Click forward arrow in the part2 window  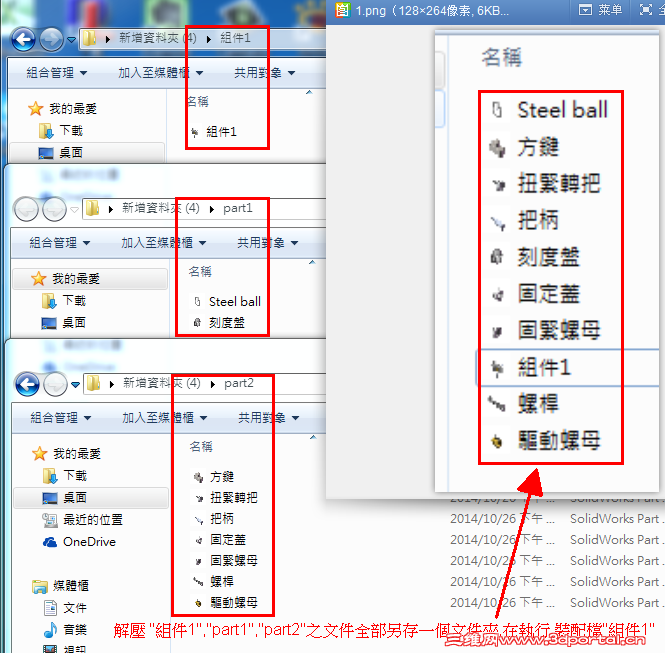55,384
